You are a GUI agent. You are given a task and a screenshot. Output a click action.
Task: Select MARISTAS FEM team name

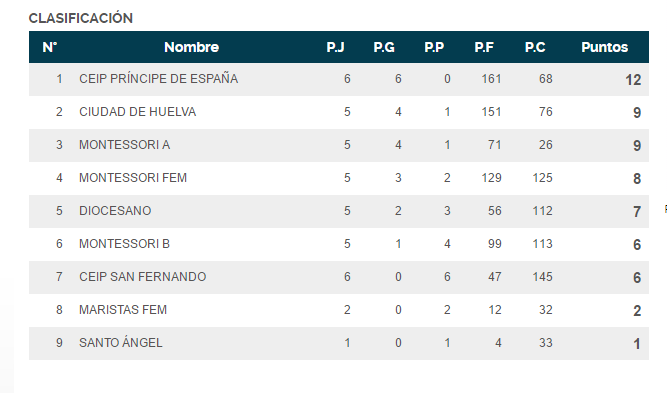[x=123, y=310]
